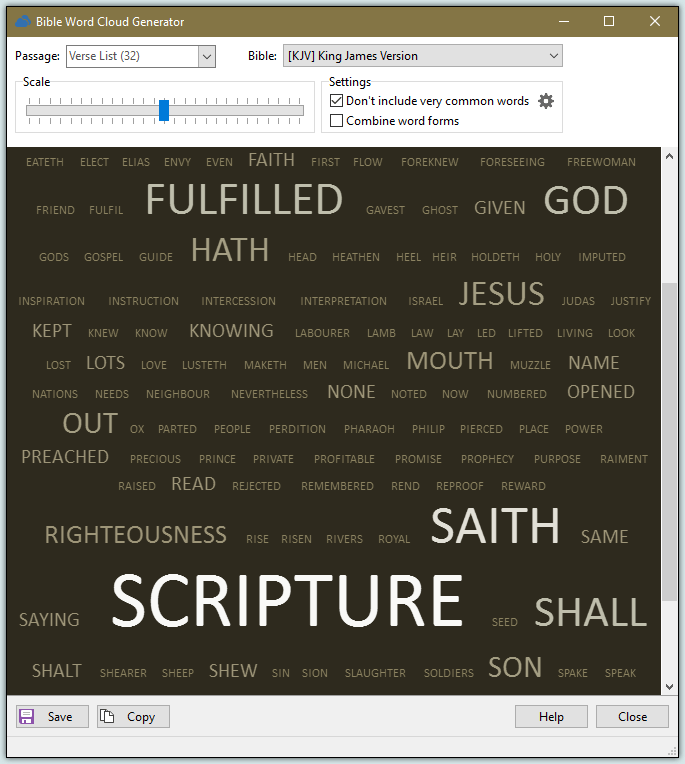The image size is (685, 764).
Task: Click the word FORESEEING in the cloud
Action: pyautogui.click(x=512, y=162)
